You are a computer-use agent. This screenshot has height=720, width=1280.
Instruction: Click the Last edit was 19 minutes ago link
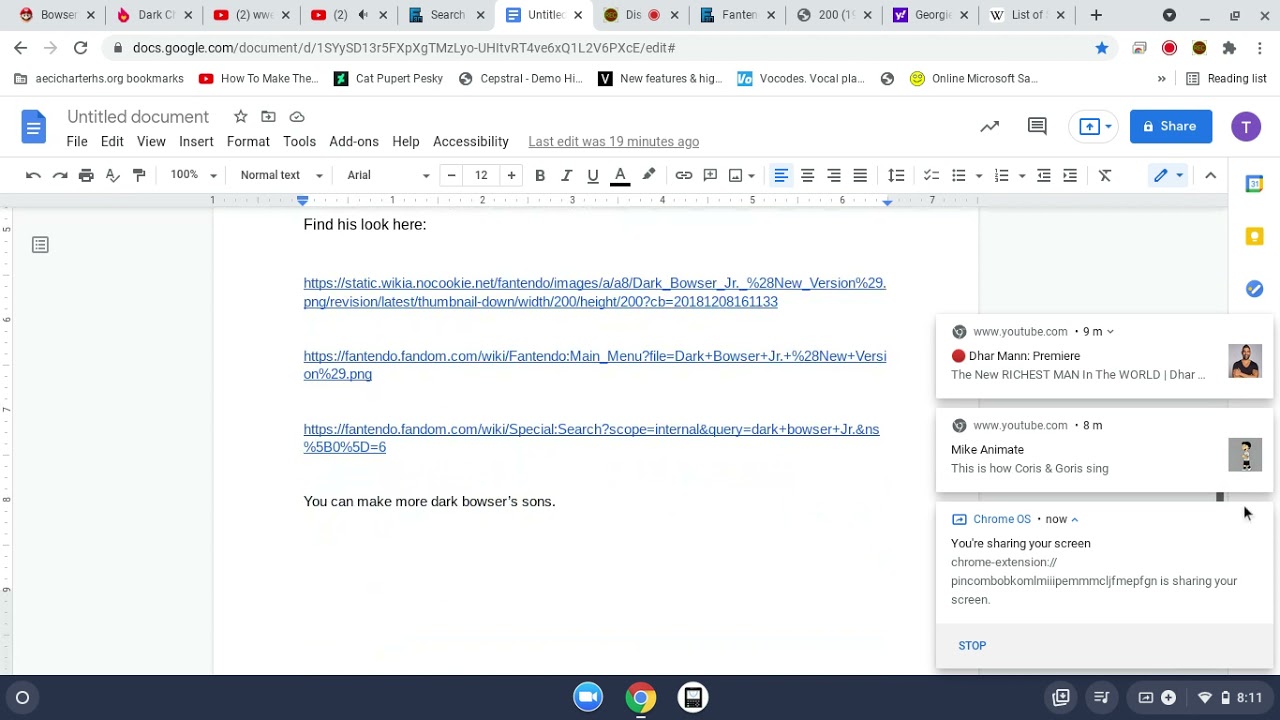coord(613,142)
